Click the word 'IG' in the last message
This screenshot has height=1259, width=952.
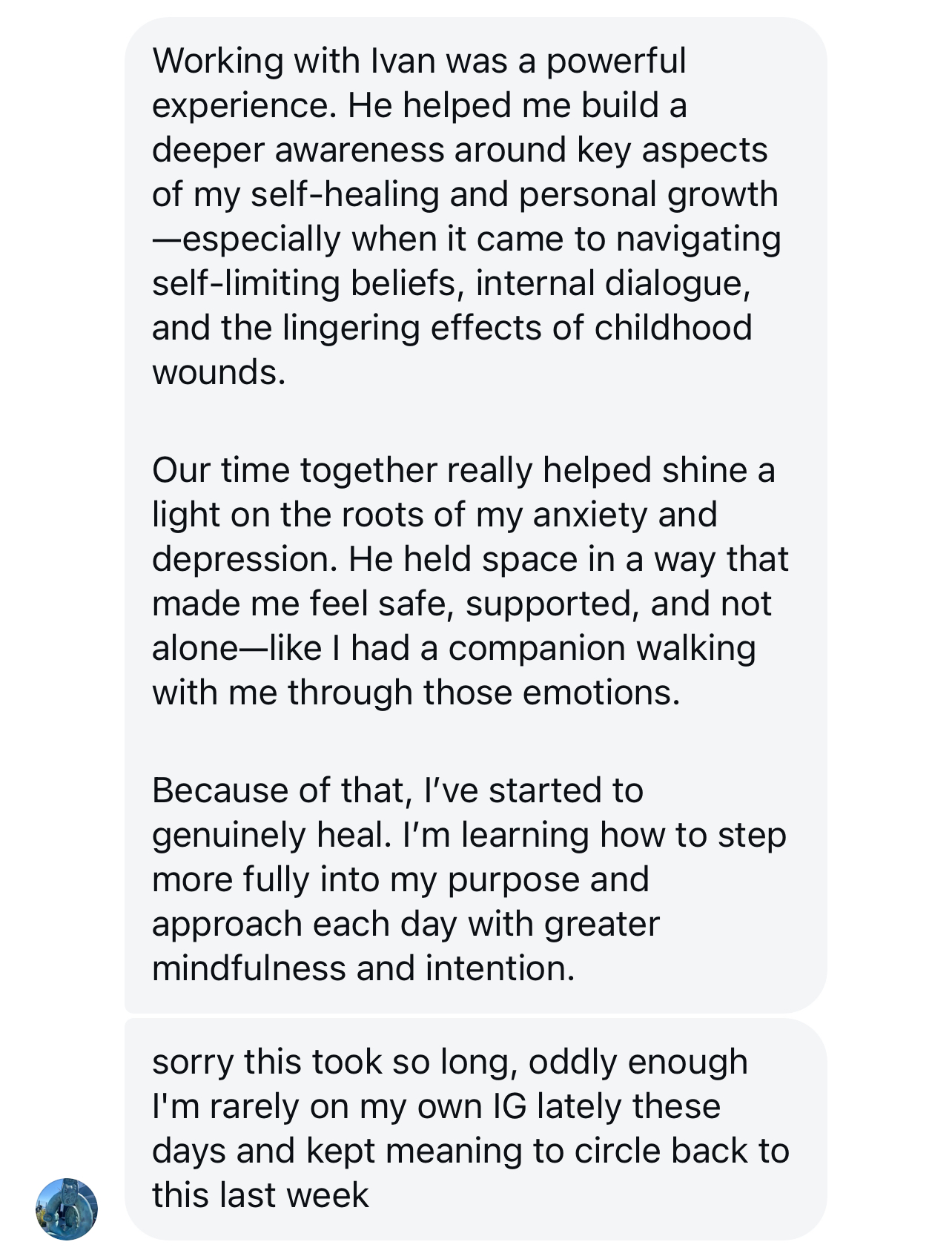pyautogui.click(x=509, y=1106)
